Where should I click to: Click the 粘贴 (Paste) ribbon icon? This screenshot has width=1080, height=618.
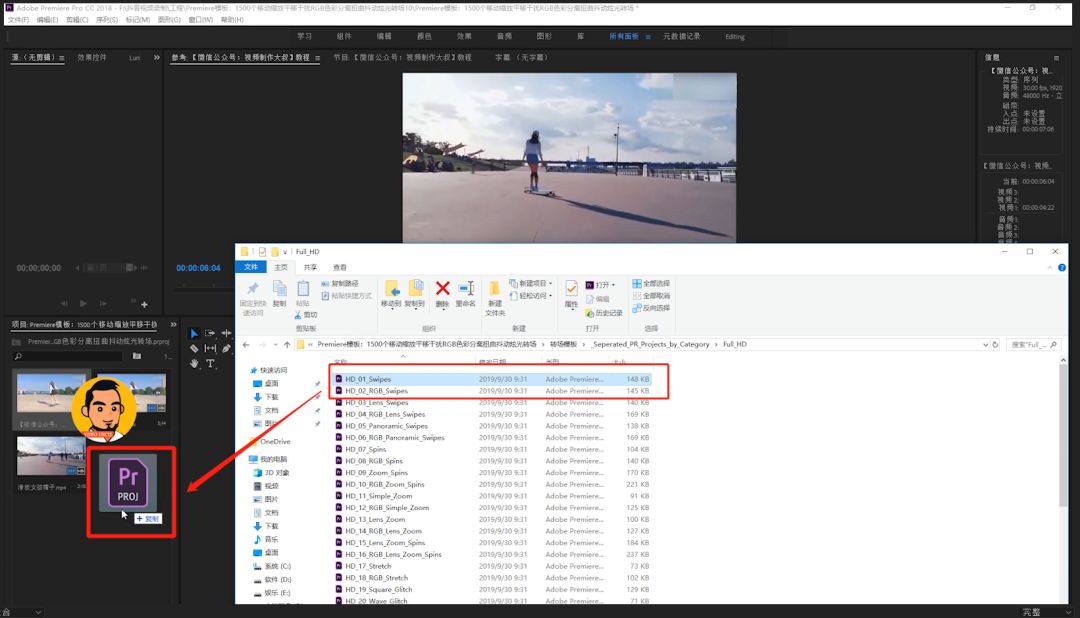(x=302, y=289)
